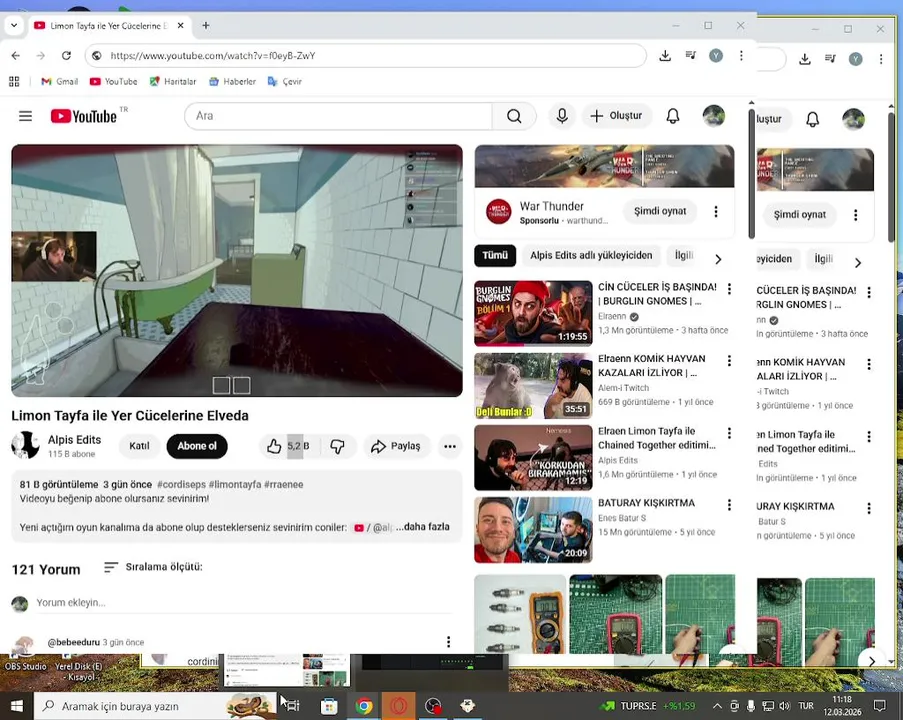Image resolution: width=903 pixels, height=720 pixels.
Task: Go to the YouTube home logo
Action: (84, 116)
